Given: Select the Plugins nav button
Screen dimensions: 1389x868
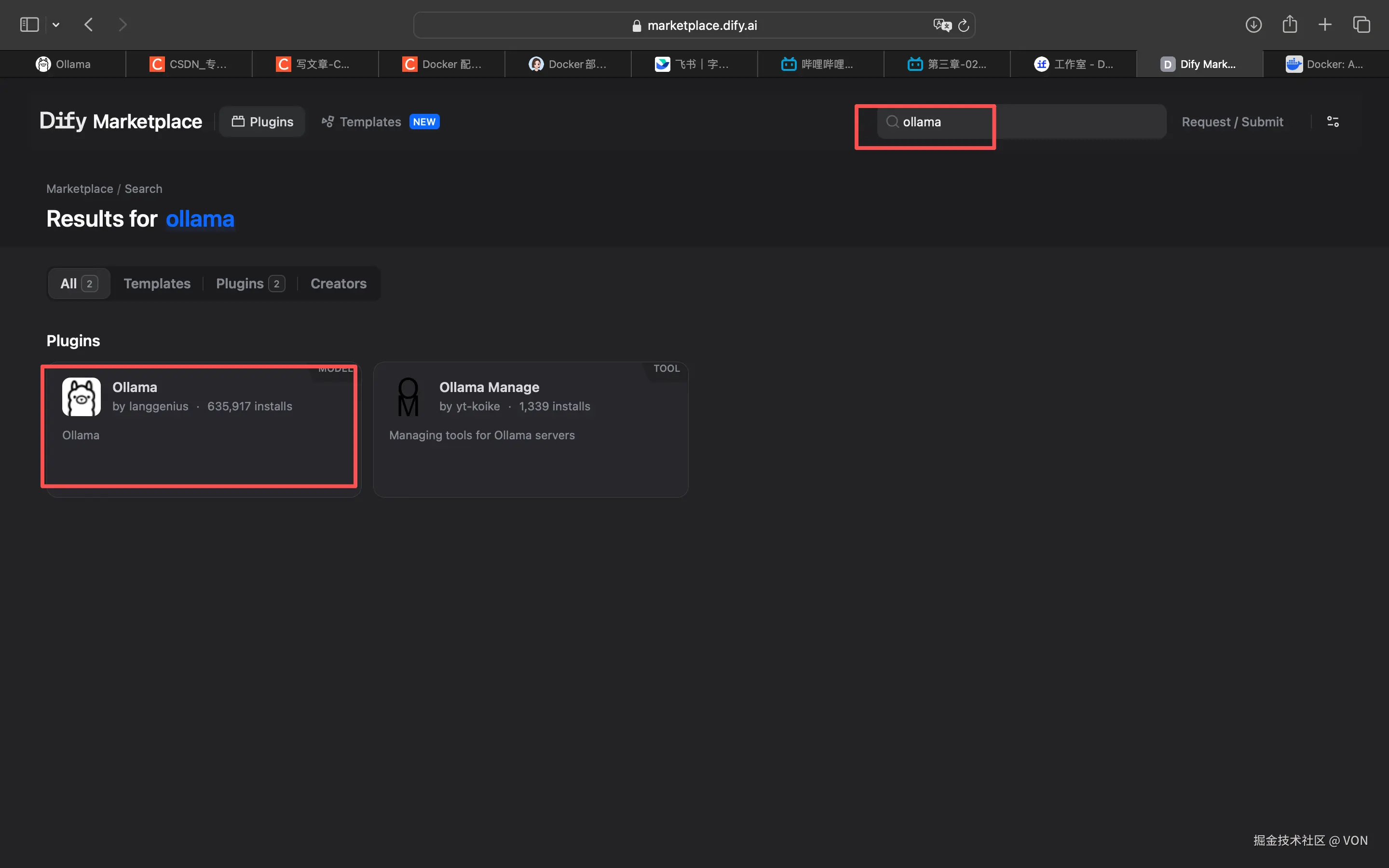Looking at the screenshot, I should (262, 122).
